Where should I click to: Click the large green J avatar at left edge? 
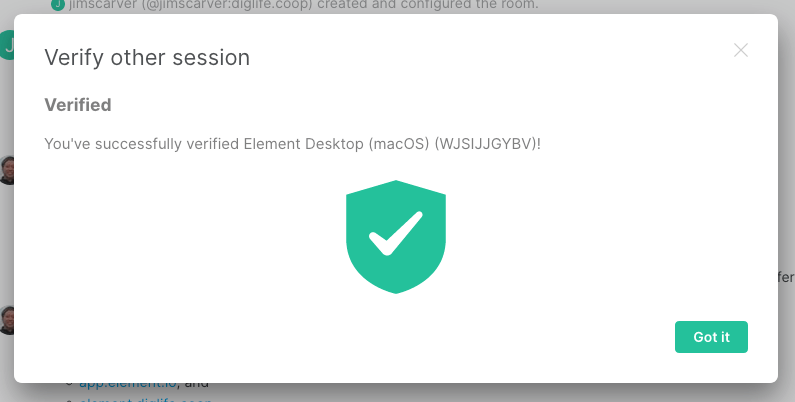click(x=6, y=45)
